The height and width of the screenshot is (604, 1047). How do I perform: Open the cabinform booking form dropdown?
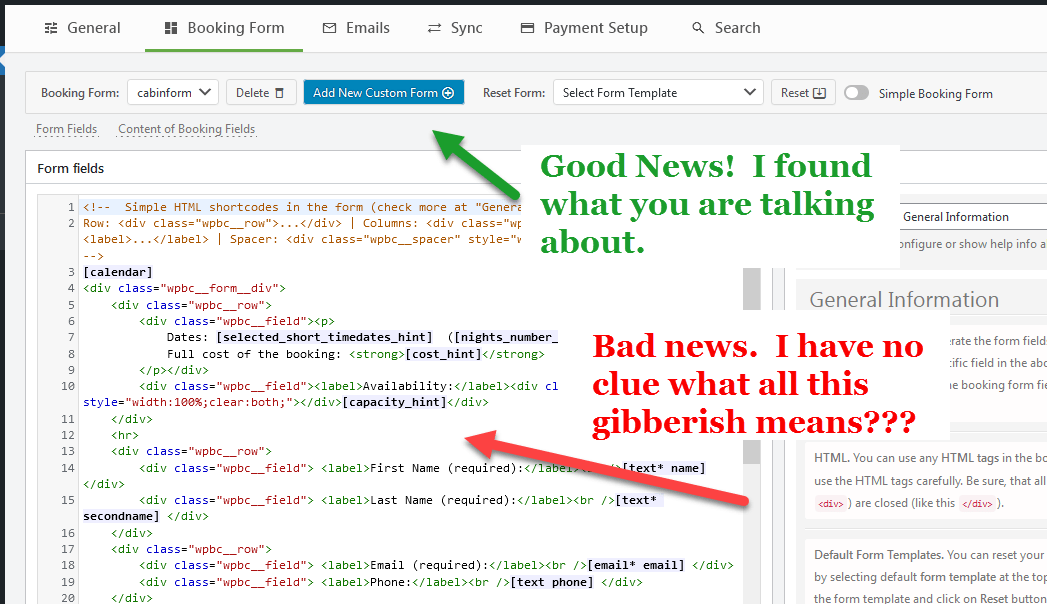pos(173,93)
